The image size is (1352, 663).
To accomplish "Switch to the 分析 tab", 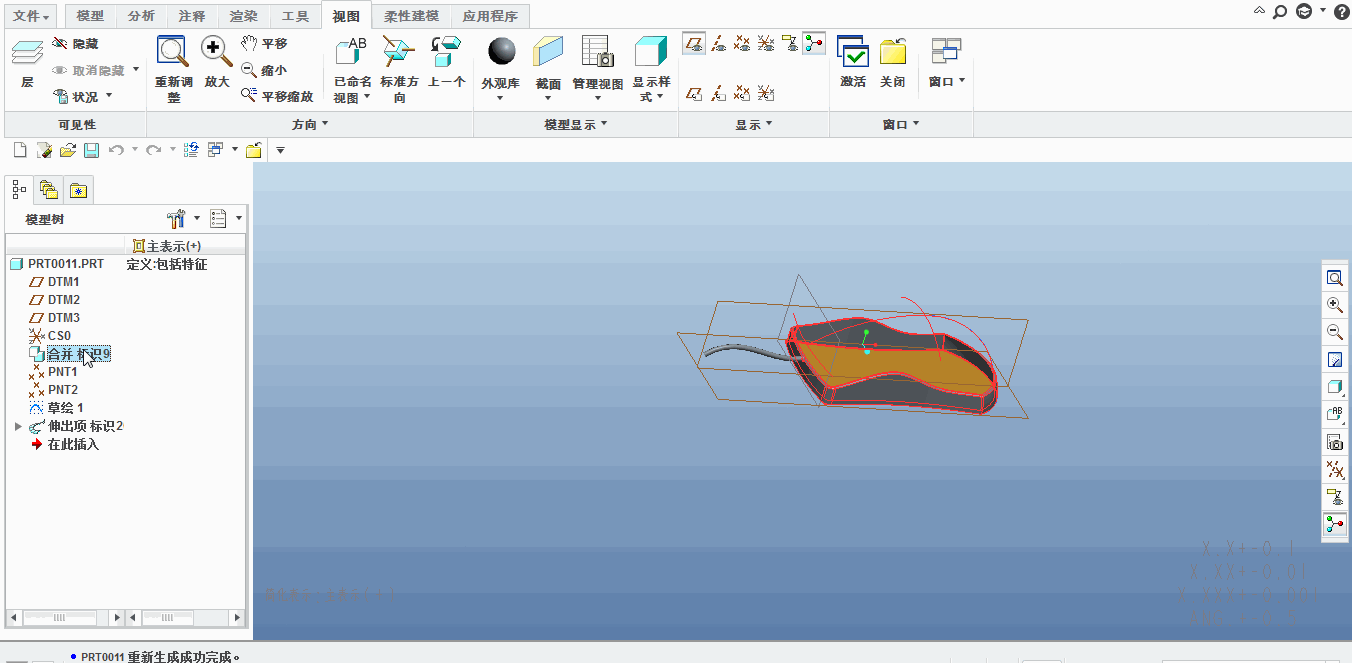I will (142, 16).
